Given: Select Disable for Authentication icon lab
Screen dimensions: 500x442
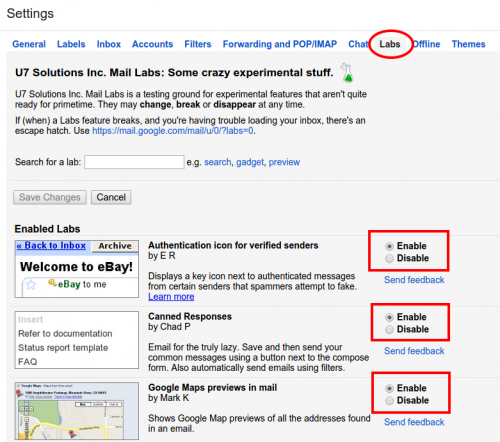Looking at the screenshot, I should pyautogui.click(x=389, y=258).
